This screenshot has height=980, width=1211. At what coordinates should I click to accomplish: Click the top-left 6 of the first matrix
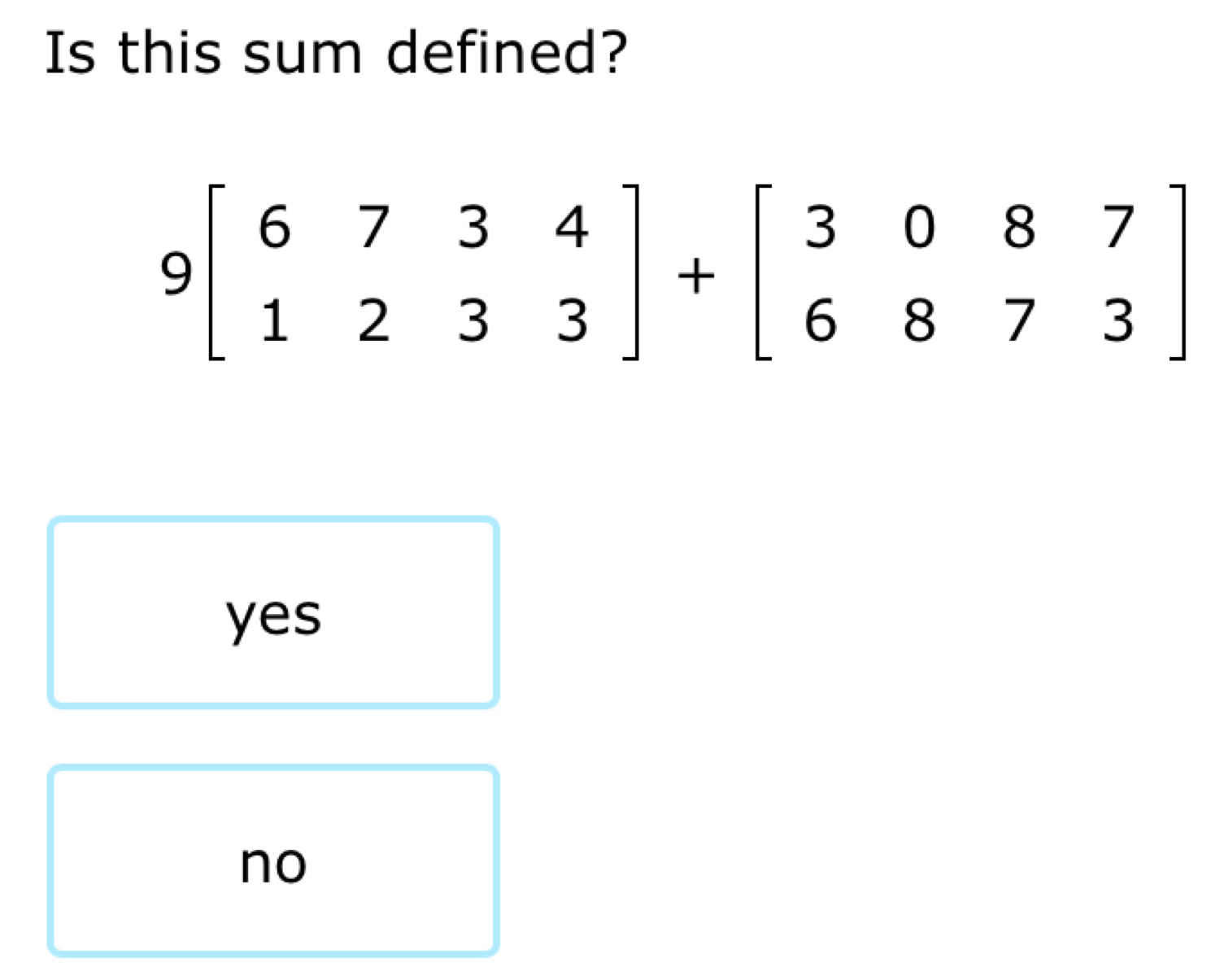click(x=274, y=227)
